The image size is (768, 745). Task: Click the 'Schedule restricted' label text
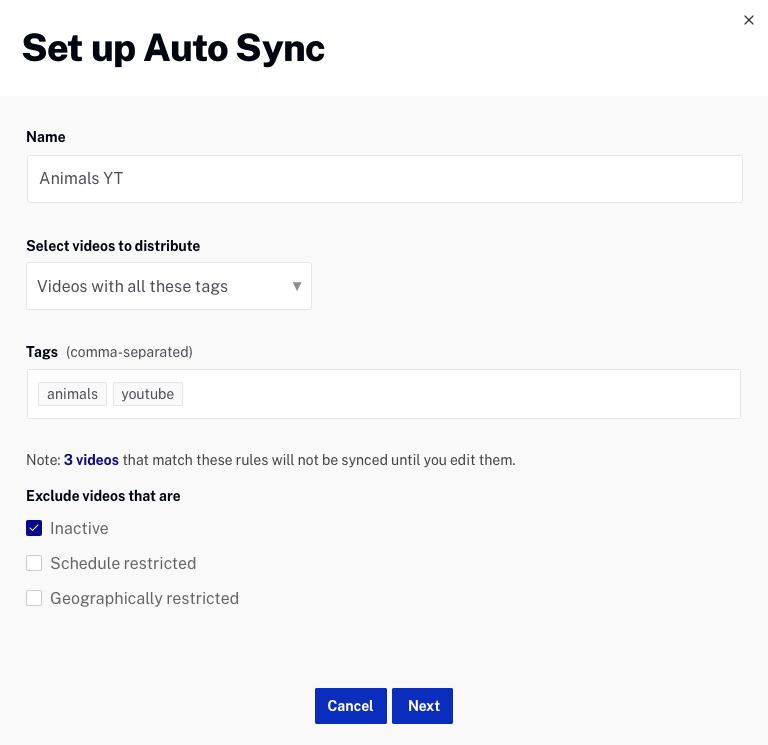pyautogui.click(x=123, y=563)
